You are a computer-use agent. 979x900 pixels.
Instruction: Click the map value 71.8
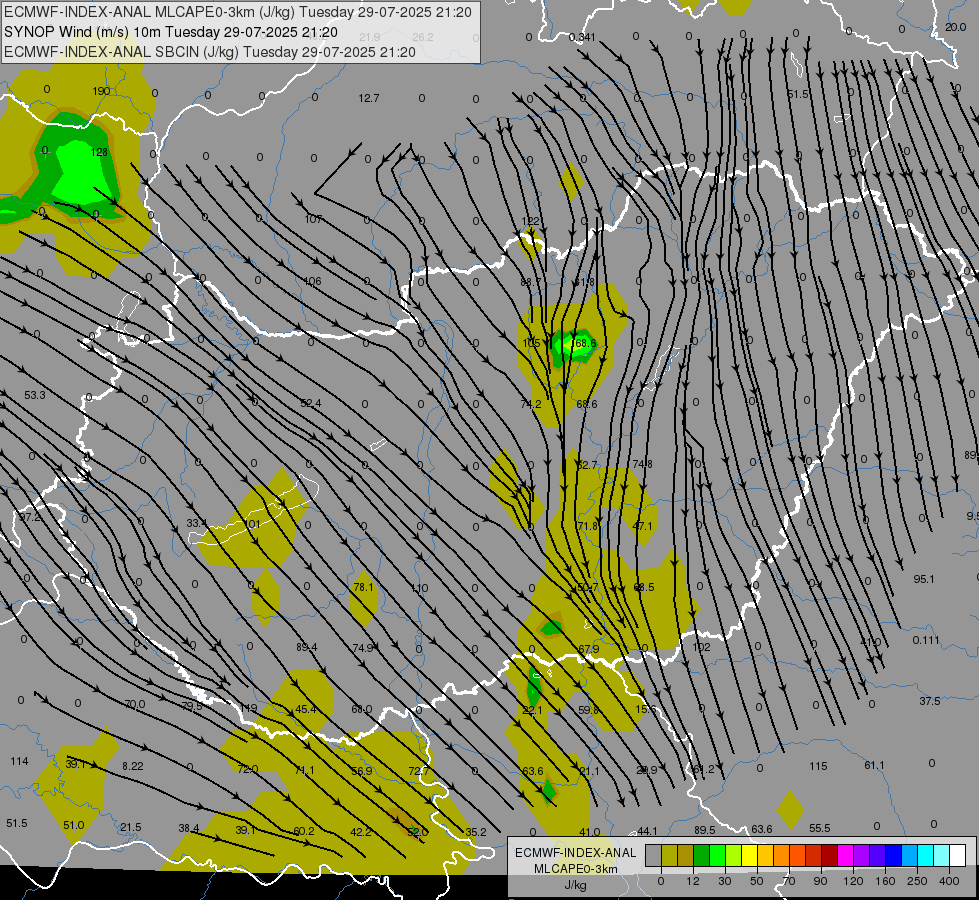point(588,527)
